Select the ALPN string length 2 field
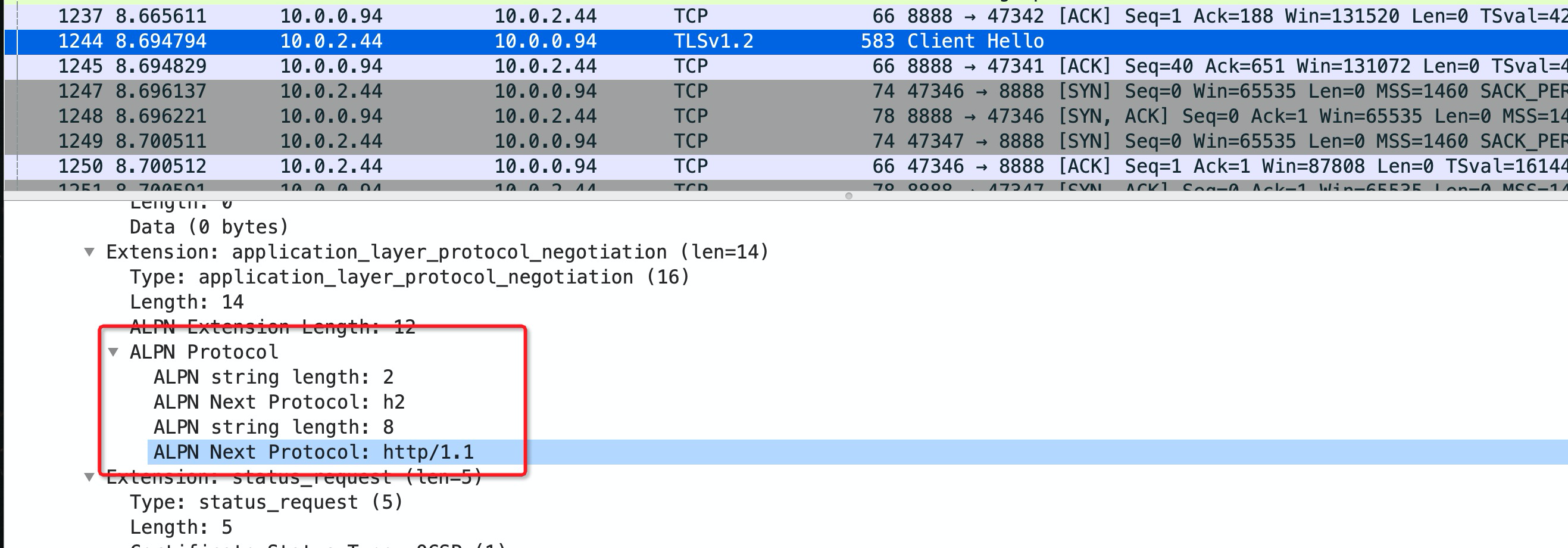Viewport: 1568px width, 548px height. 274,377
